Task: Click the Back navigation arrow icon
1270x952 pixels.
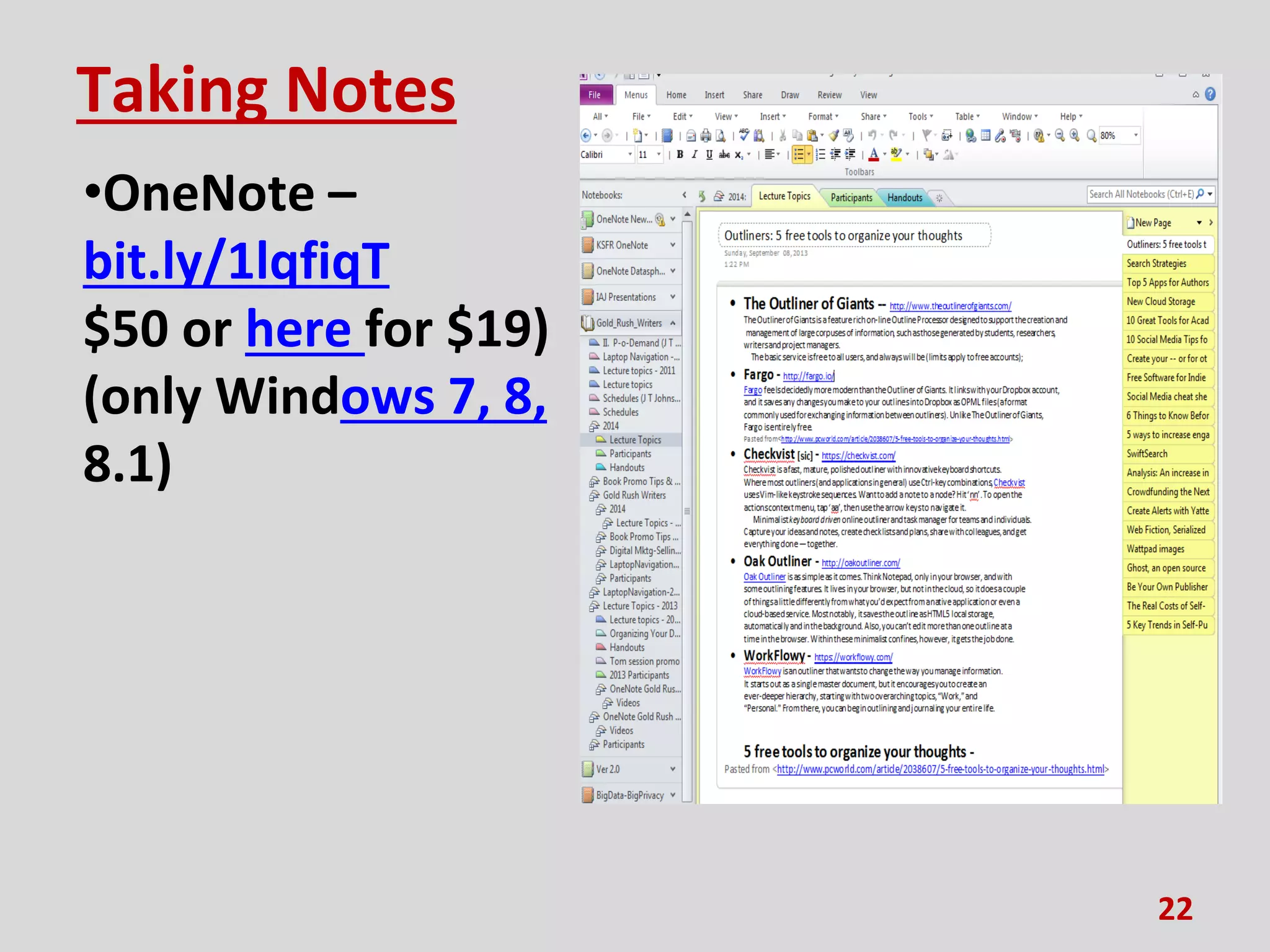Action: point(585,135)
